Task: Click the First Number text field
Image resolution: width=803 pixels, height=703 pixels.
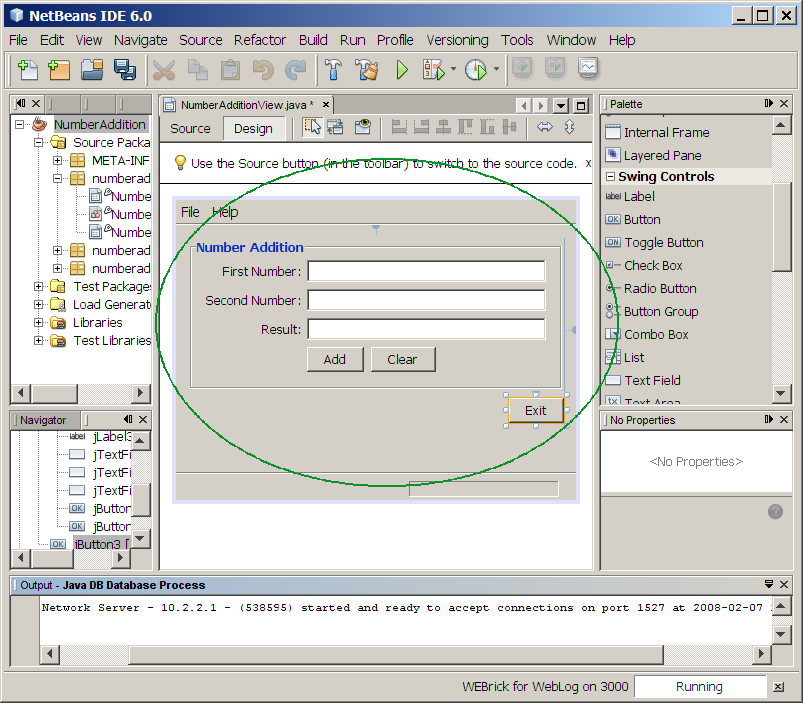Action: pyautogui.click(x=426, y=271)
